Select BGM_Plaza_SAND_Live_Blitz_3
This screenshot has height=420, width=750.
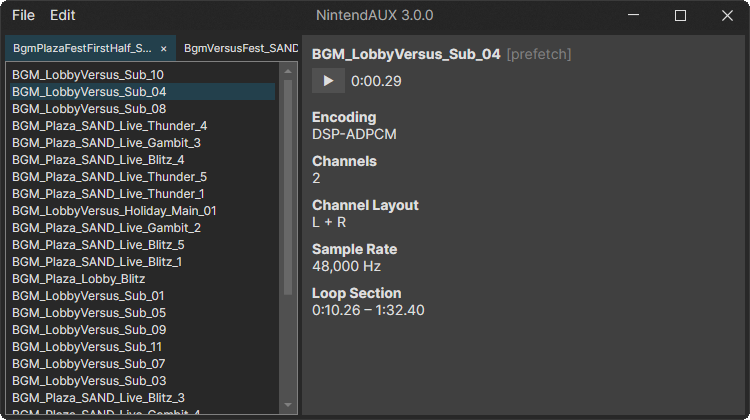[143, 398]
